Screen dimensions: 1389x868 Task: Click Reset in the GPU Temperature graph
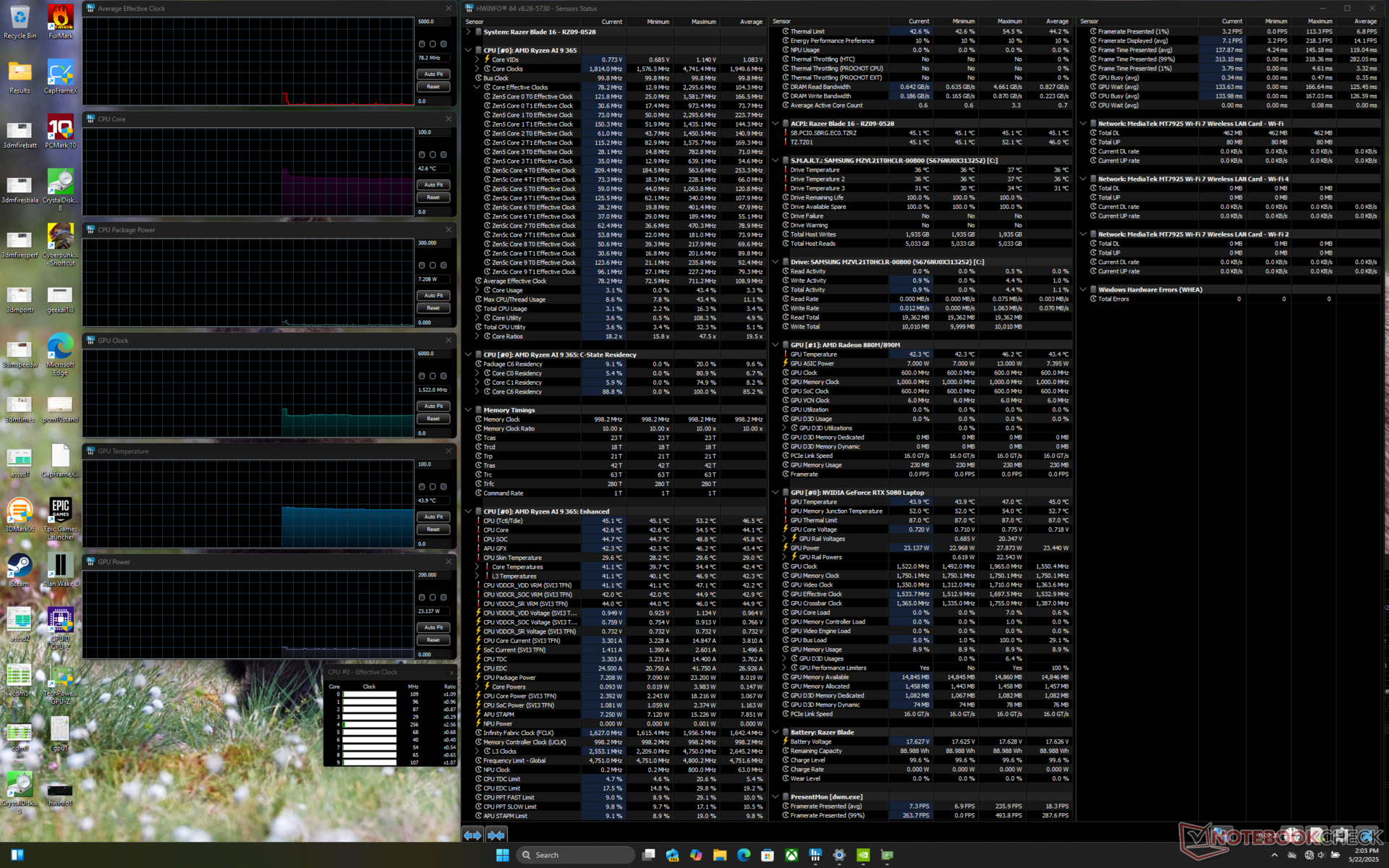coord(433,529)
